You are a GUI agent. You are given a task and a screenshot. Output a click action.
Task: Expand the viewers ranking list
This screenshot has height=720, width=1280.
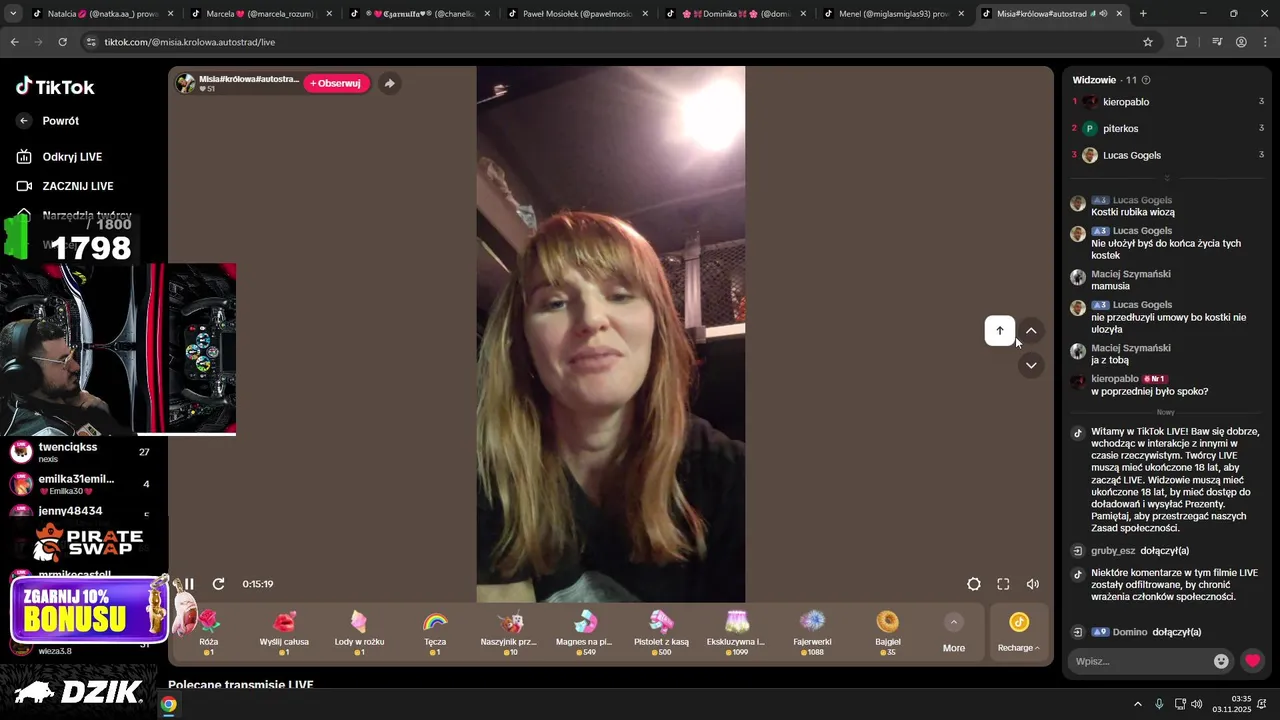coord(1166,178)
